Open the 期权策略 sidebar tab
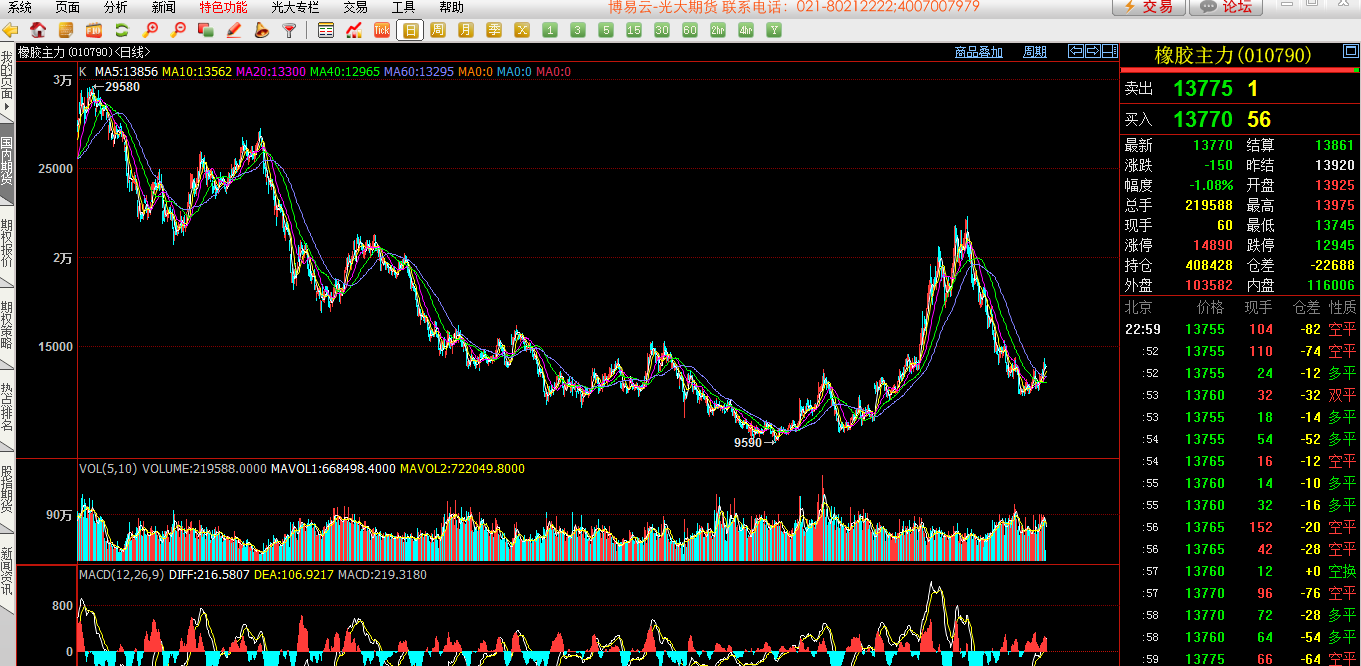The height and width of the screenshot is (666, 1361). tap(7, 326)
